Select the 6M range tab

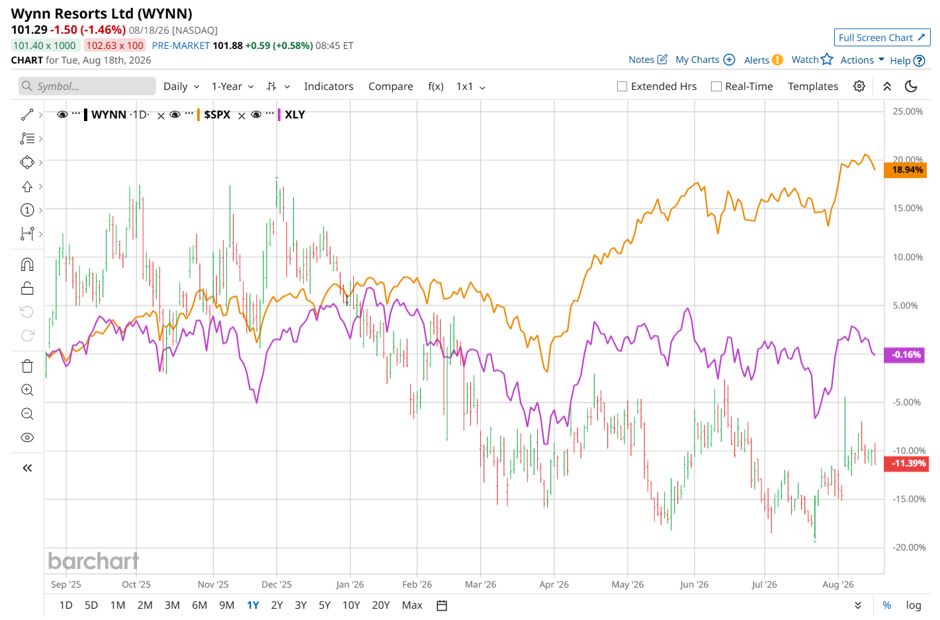(x=200, y=605)
